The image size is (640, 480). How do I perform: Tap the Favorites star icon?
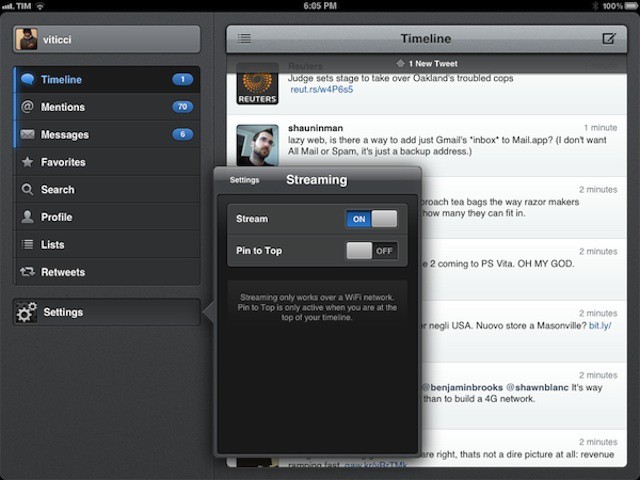tap(27, 162)
